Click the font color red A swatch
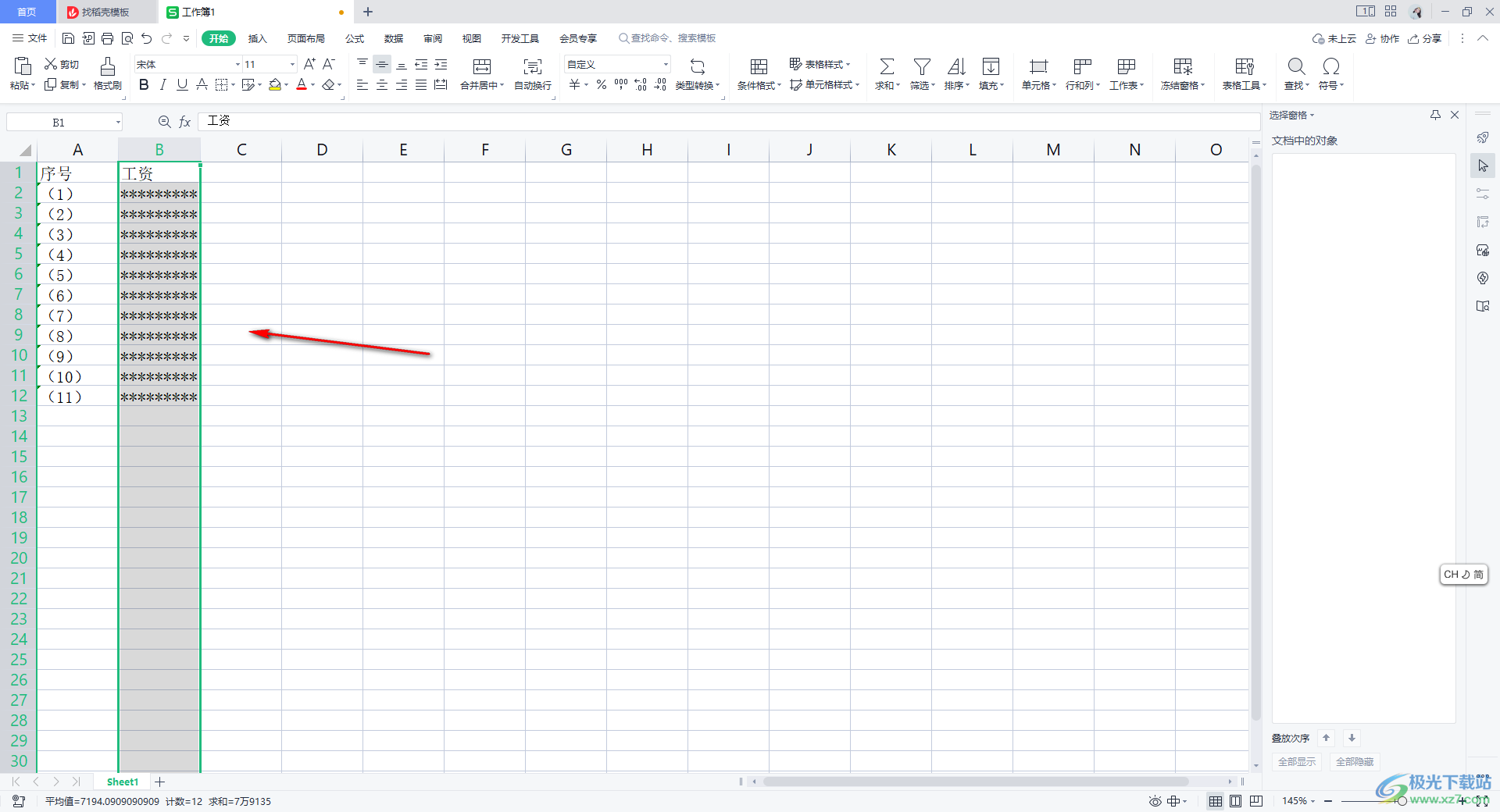Viewport: 1500px width, 812px height. point(302,84)
